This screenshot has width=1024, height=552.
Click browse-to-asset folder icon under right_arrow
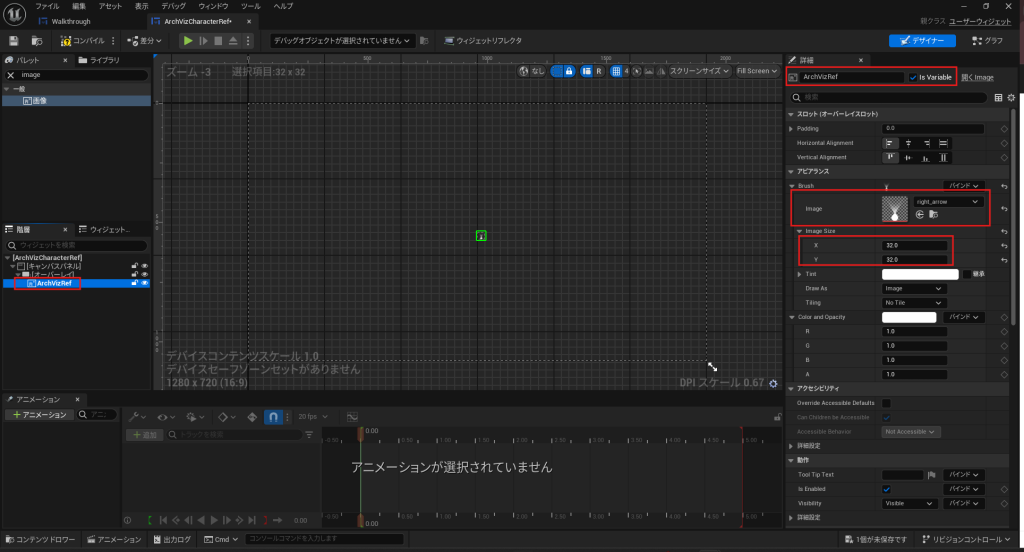coord(933,215)
